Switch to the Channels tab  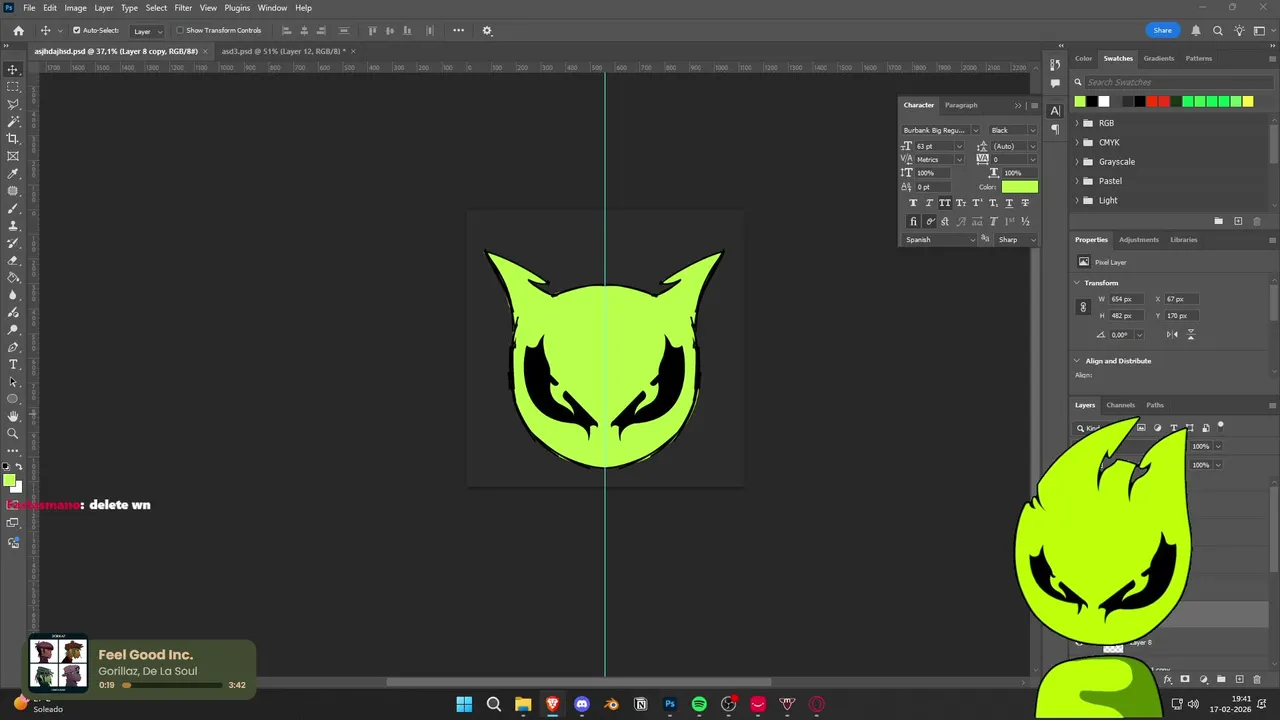coord(1120,405)
